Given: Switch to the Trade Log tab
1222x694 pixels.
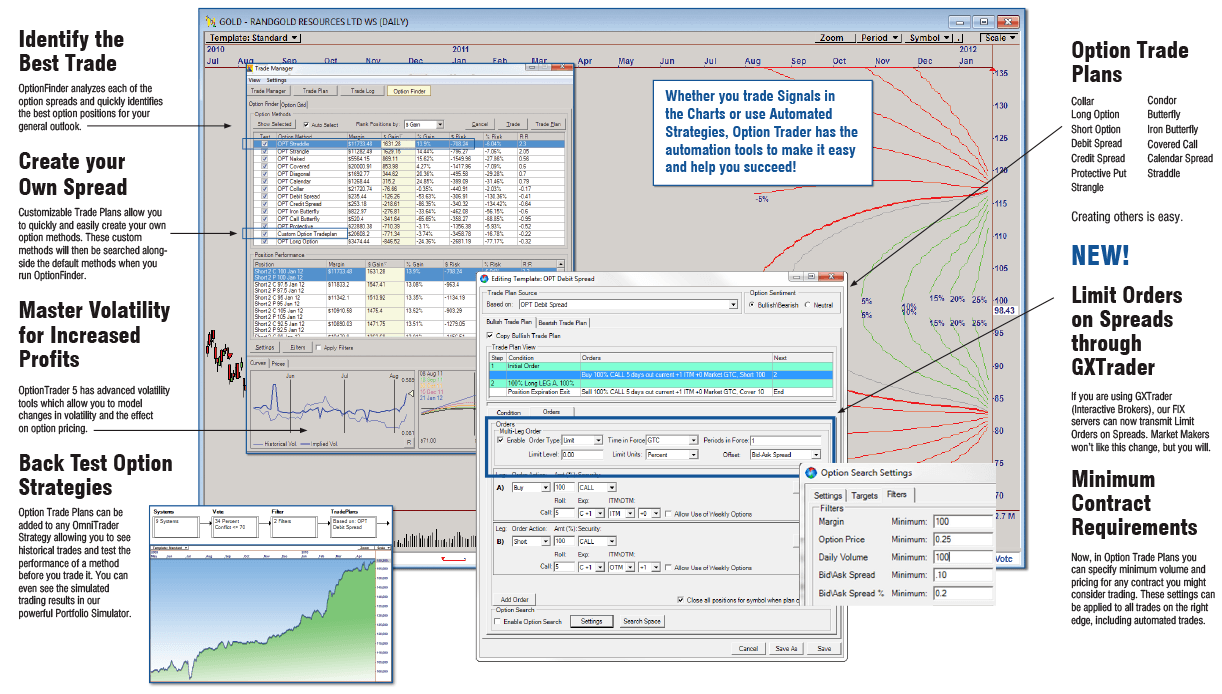Looking at the screenshot, I should click(x=362, y=91).
